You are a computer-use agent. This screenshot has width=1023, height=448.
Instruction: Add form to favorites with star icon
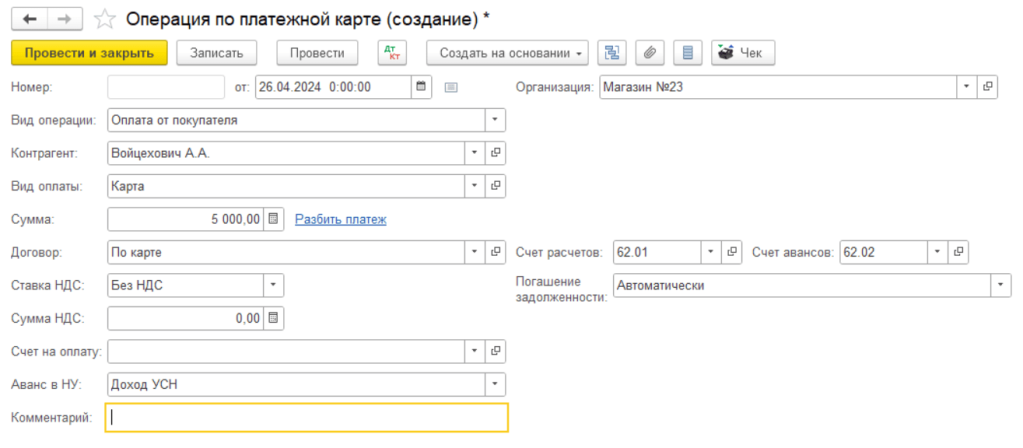point(104,20)
